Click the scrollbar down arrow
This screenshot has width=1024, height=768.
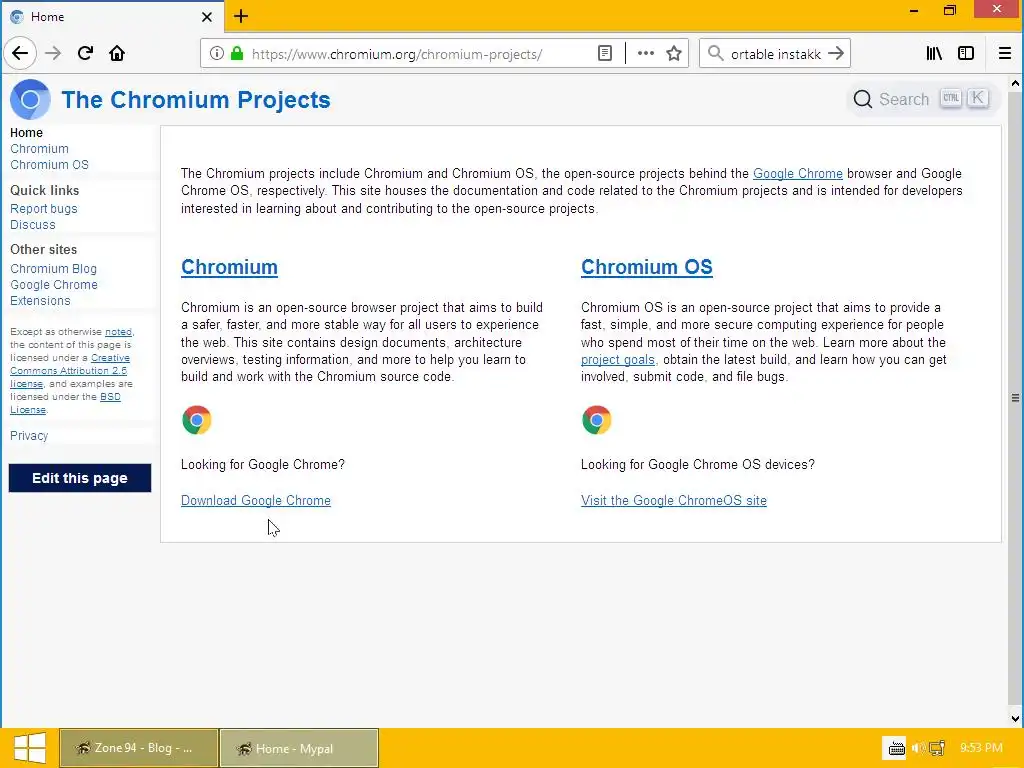tap(1015, 719)
